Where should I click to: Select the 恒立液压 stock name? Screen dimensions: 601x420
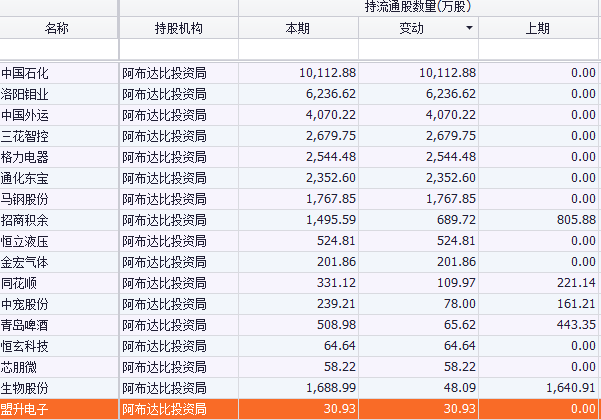25,241
